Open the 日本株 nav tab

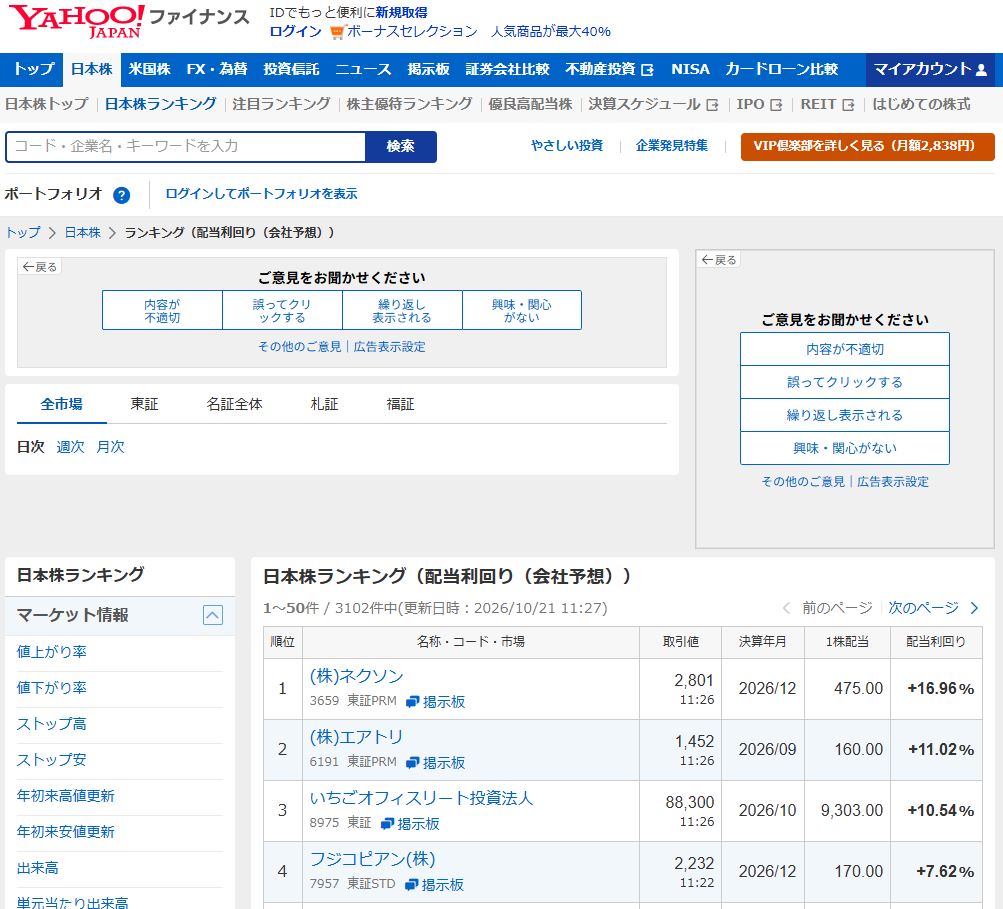click(91, 69)
